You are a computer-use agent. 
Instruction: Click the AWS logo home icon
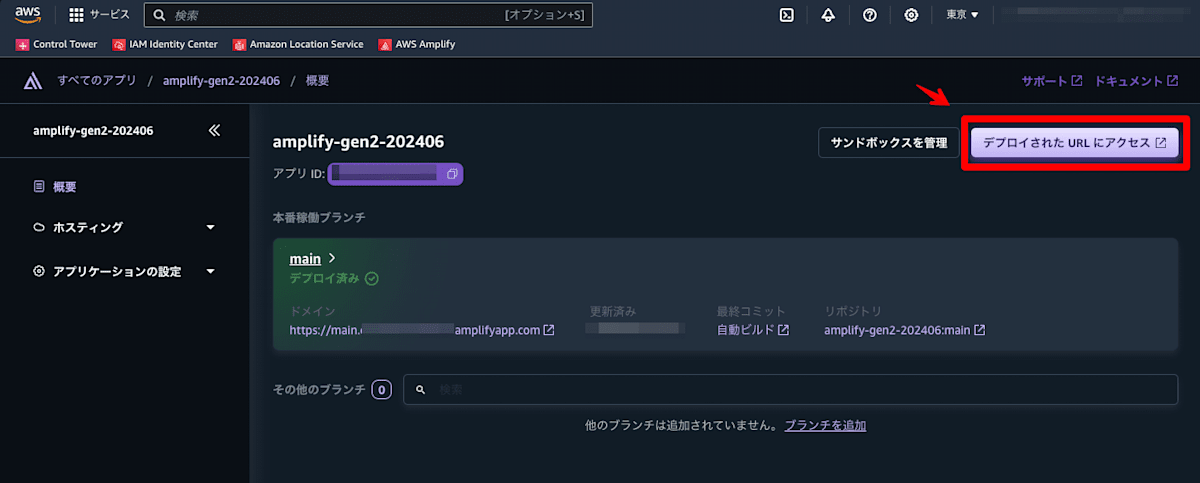tap(26, 15)
